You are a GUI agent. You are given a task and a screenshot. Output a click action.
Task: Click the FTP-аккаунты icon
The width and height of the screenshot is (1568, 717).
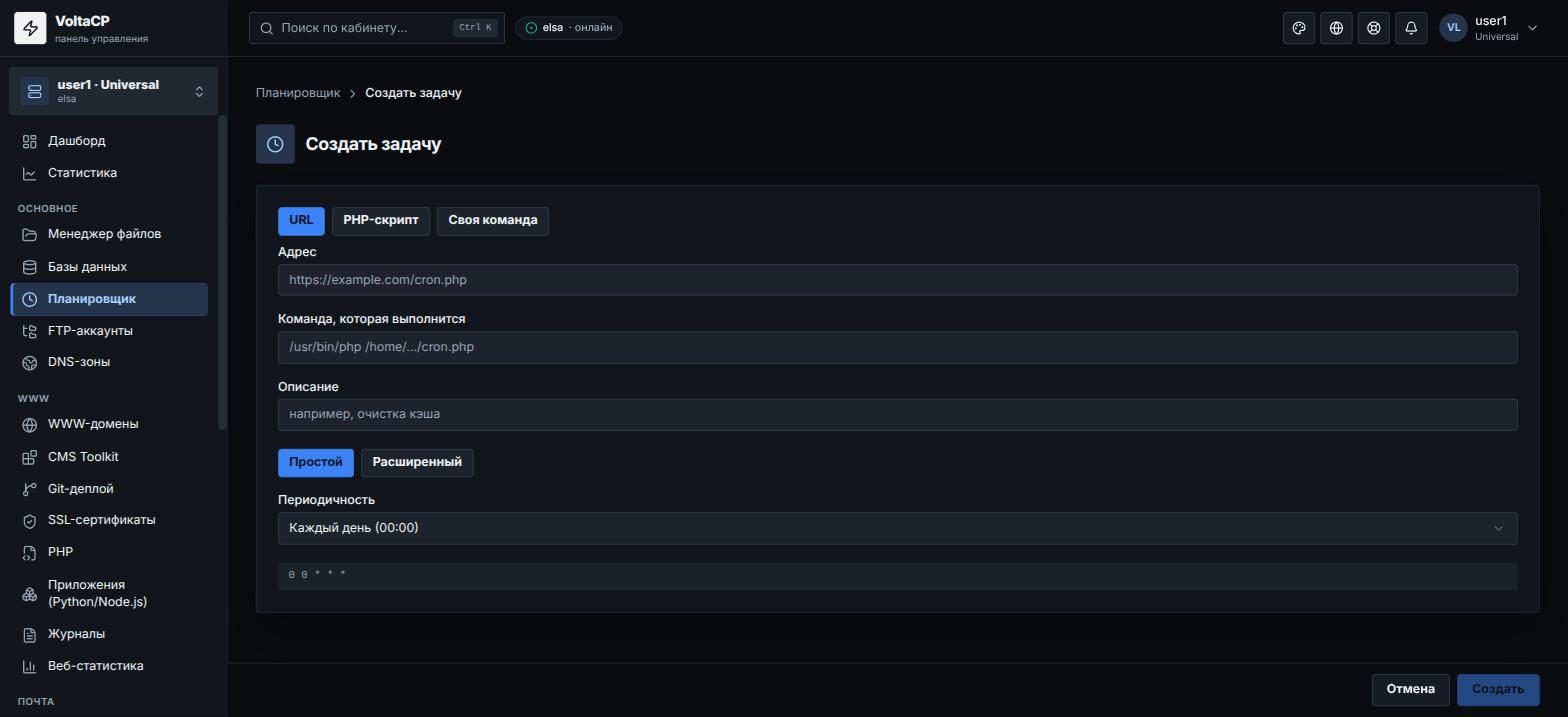coord(30,331)
